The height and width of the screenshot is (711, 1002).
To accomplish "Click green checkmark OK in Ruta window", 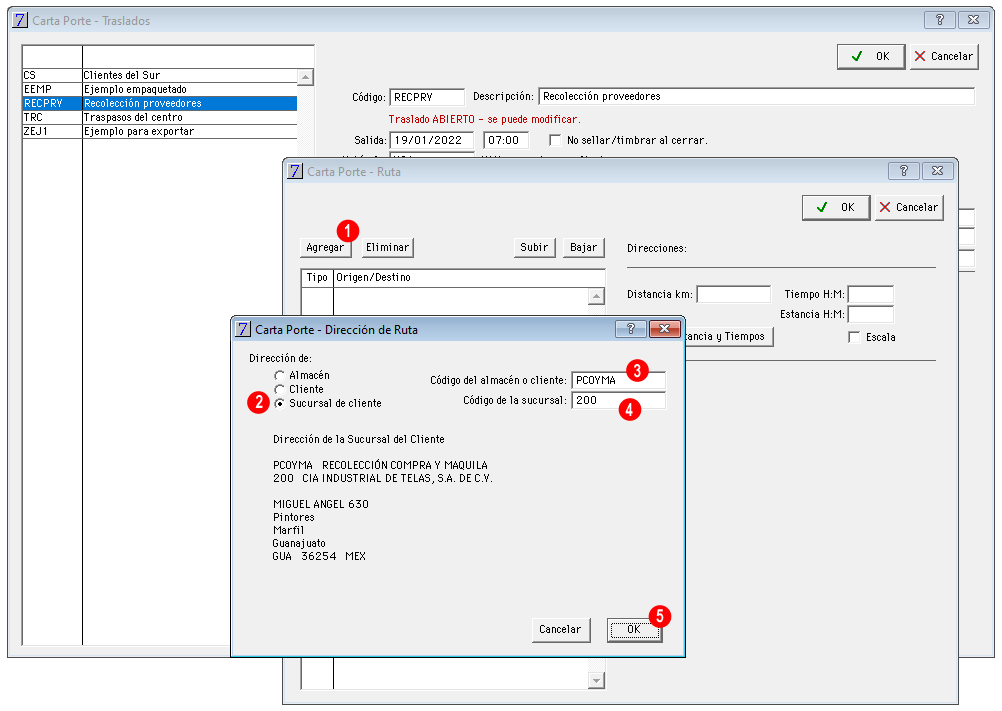I will click(836, 208).
